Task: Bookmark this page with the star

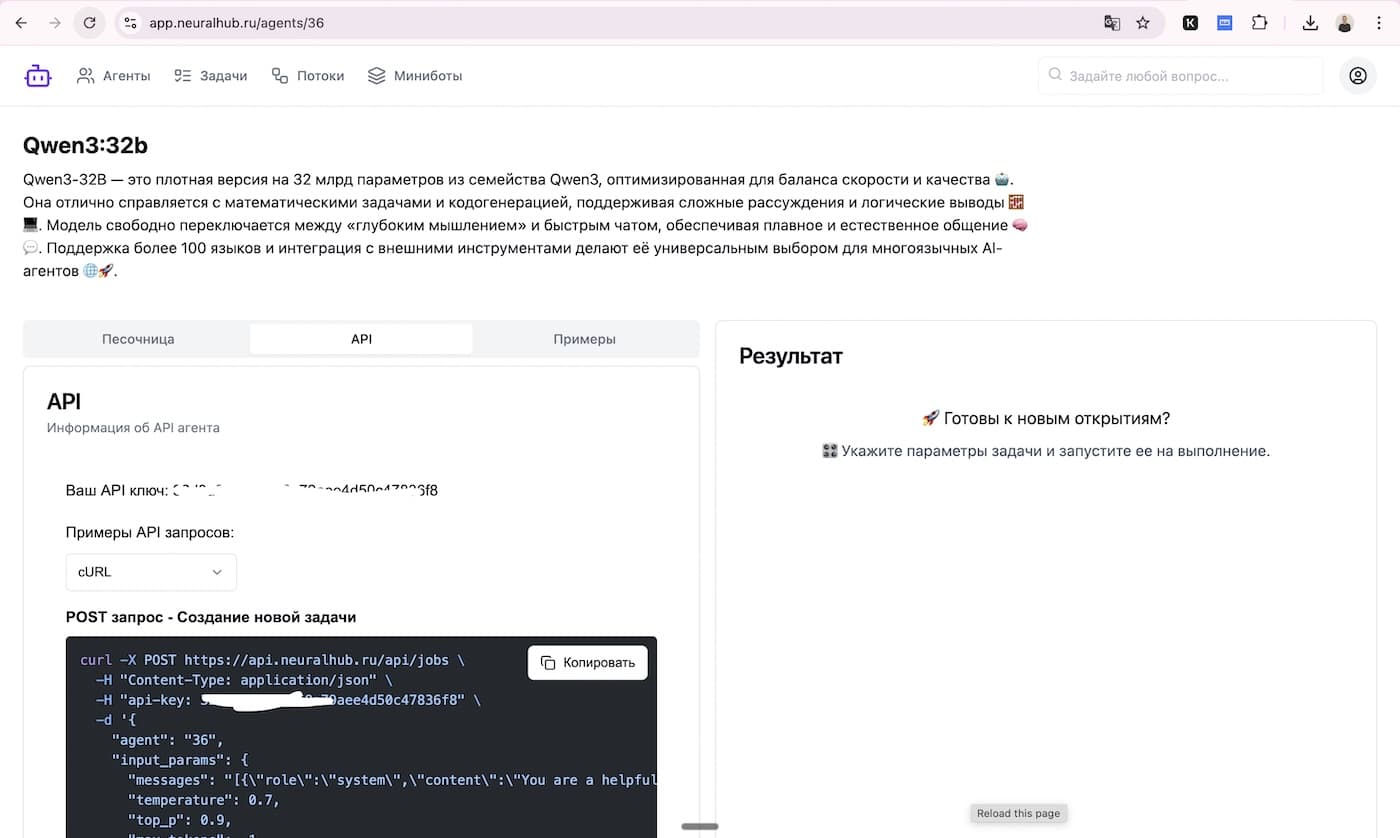Action: click(x=1143, y=23)
